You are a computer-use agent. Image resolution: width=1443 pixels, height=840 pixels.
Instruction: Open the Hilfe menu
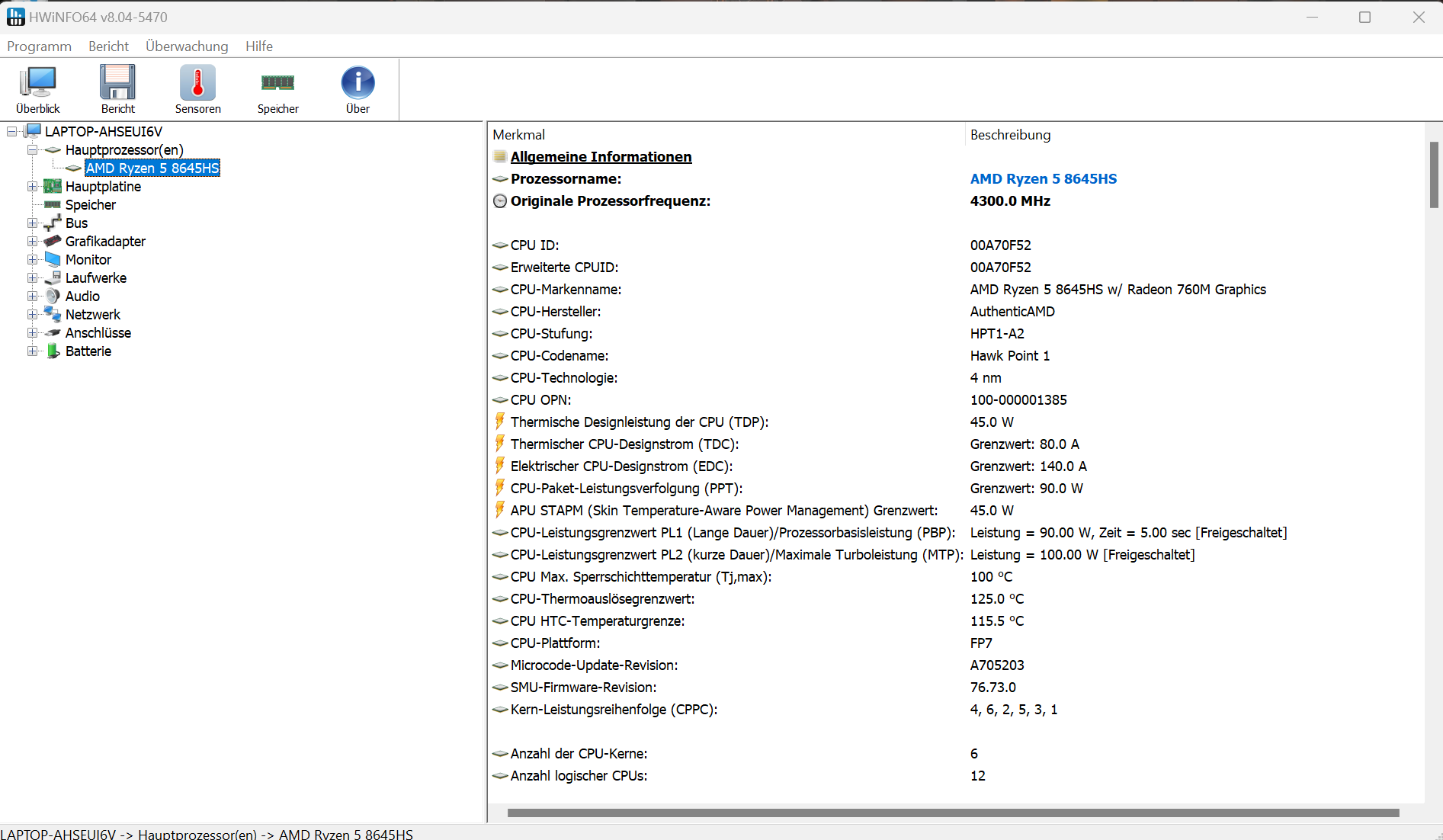[259, 46]
